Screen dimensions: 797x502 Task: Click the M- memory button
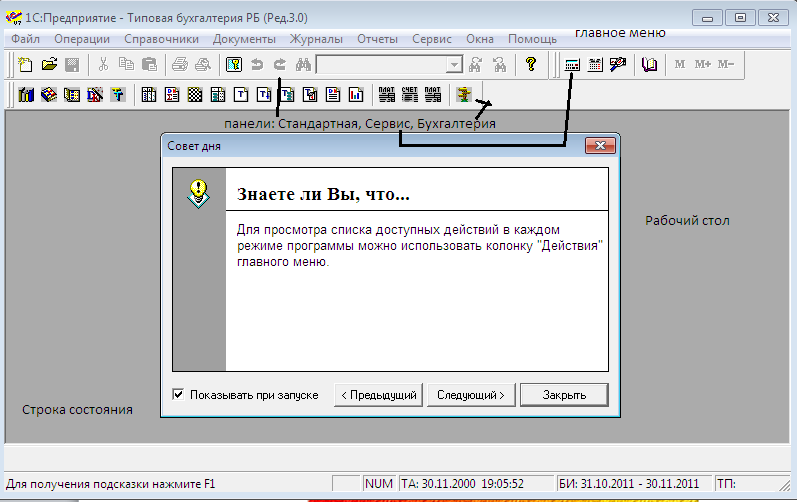tap(726, 65)
